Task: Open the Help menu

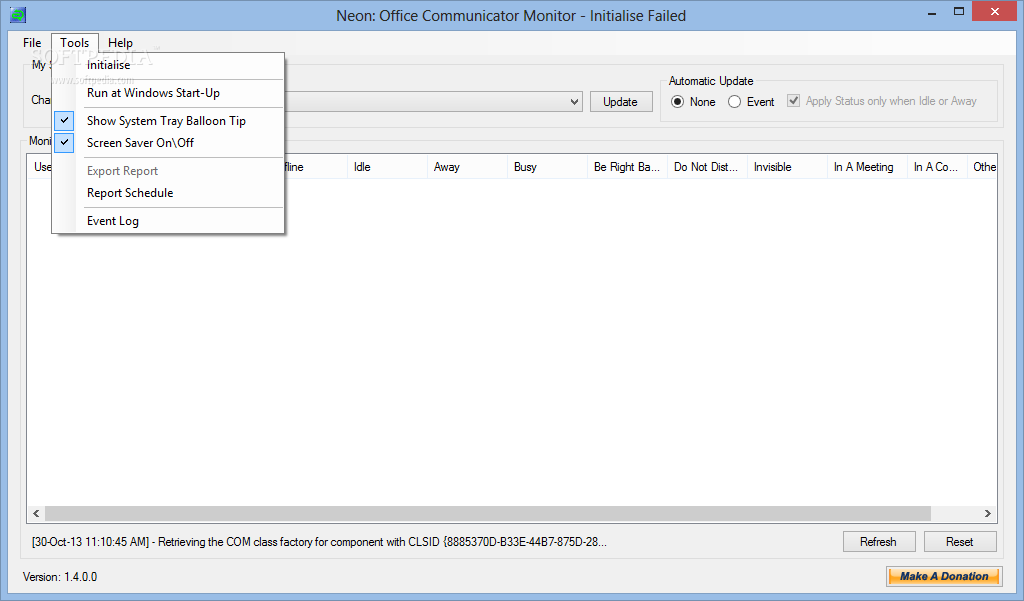Action: 120,42
